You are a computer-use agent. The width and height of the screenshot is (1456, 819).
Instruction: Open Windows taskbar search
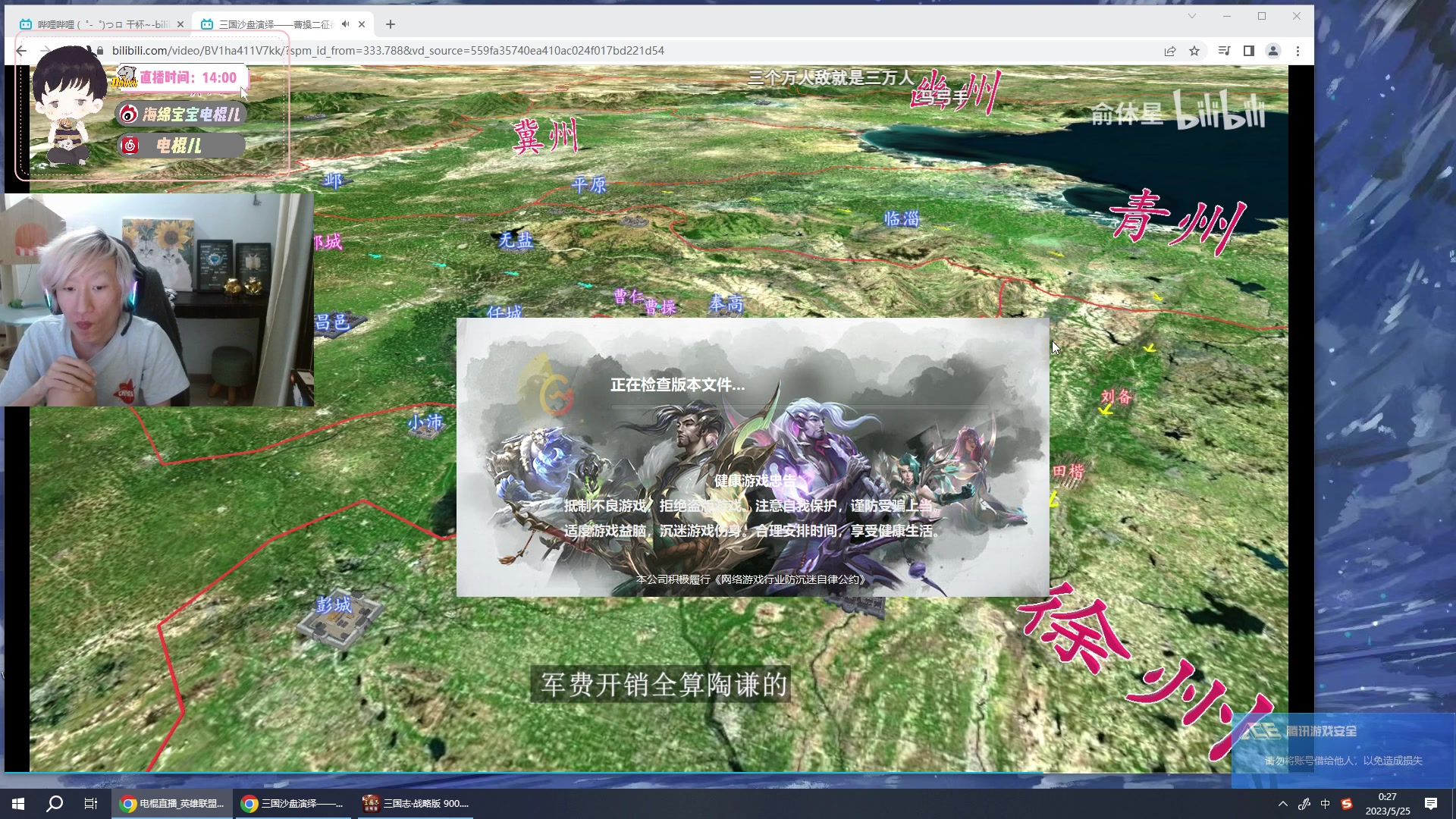55,804
